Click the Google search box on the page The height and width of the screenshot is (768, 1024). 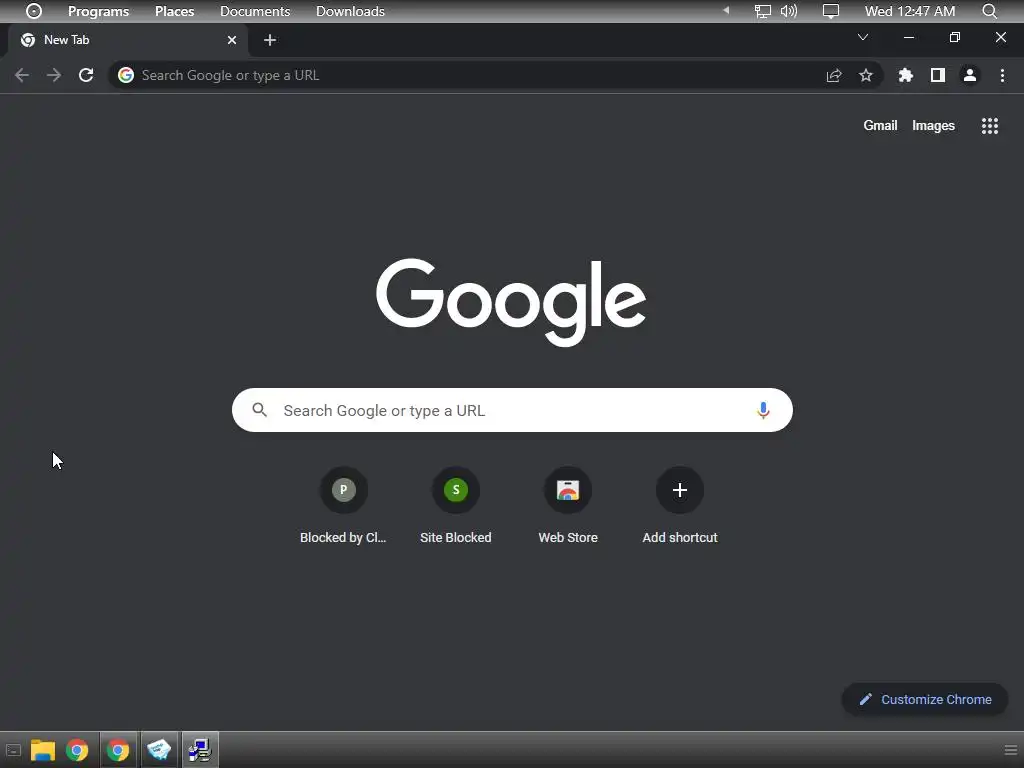(512, 410)
